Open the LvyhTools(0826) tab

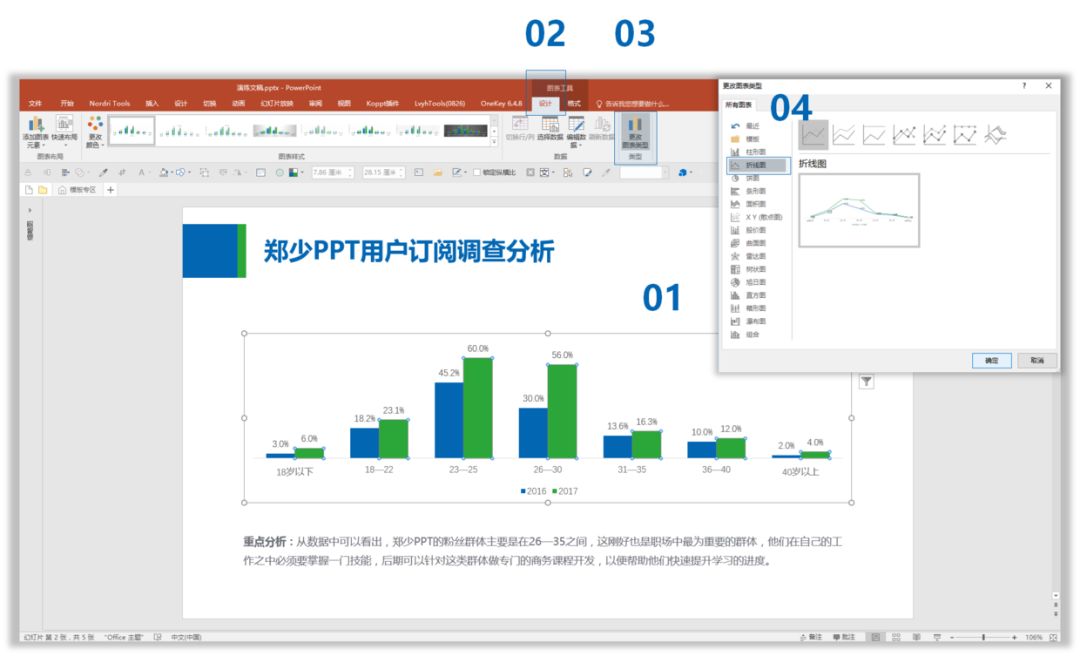click(x=439, y=104)
